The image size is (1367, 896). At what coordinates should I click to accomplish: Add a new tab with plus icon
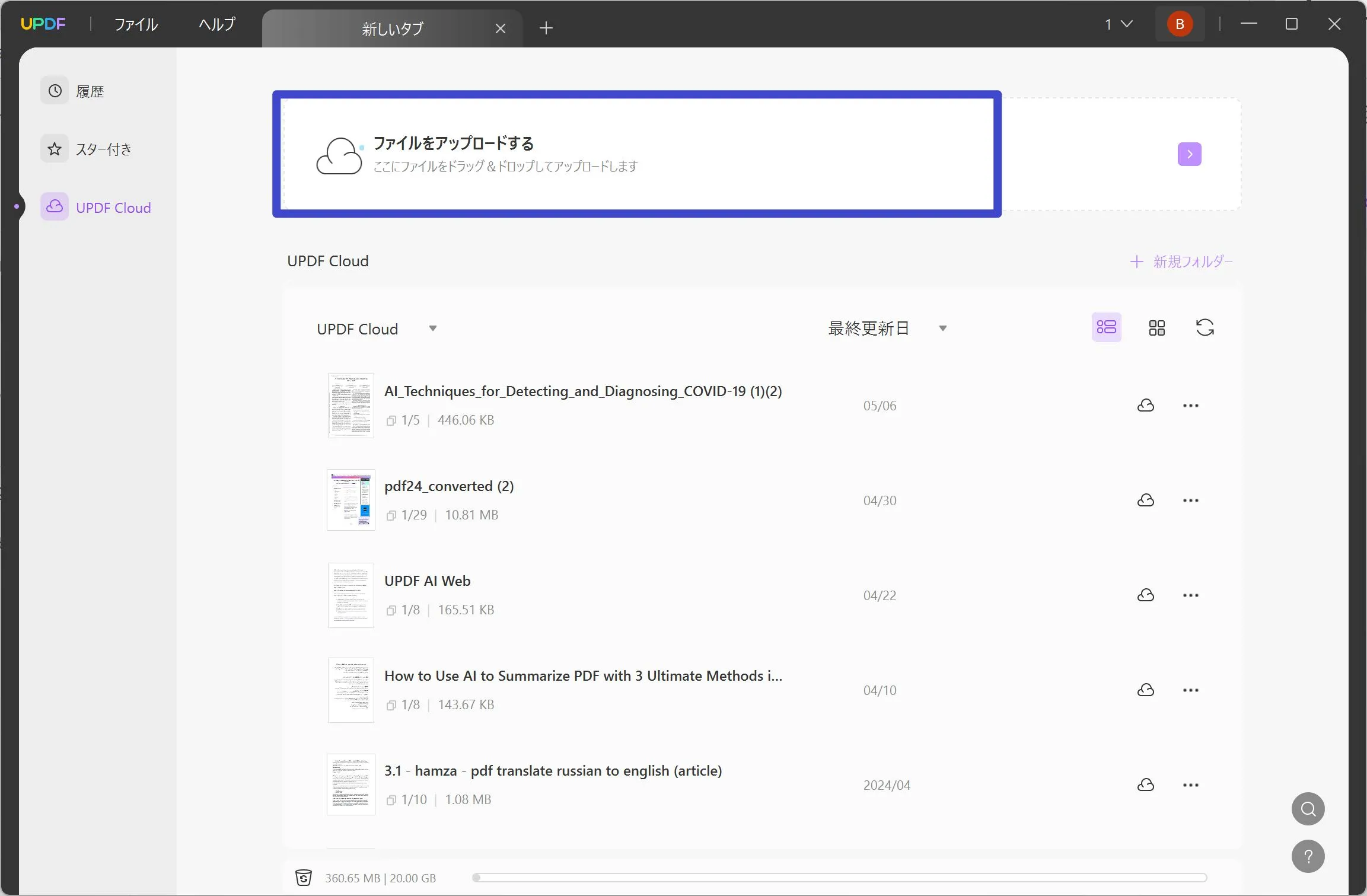click(x=546, y=28)
